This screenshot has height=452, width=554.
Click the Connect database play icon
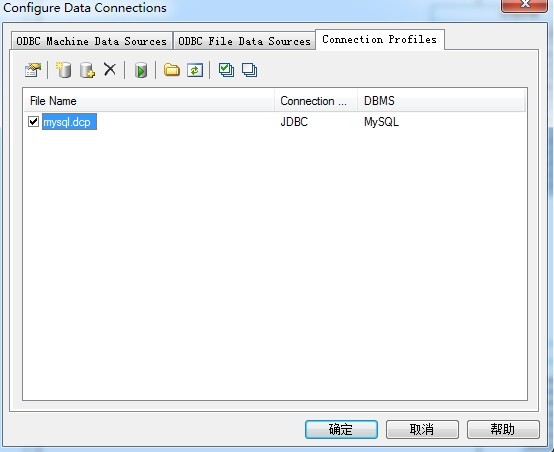coord(141,70)
